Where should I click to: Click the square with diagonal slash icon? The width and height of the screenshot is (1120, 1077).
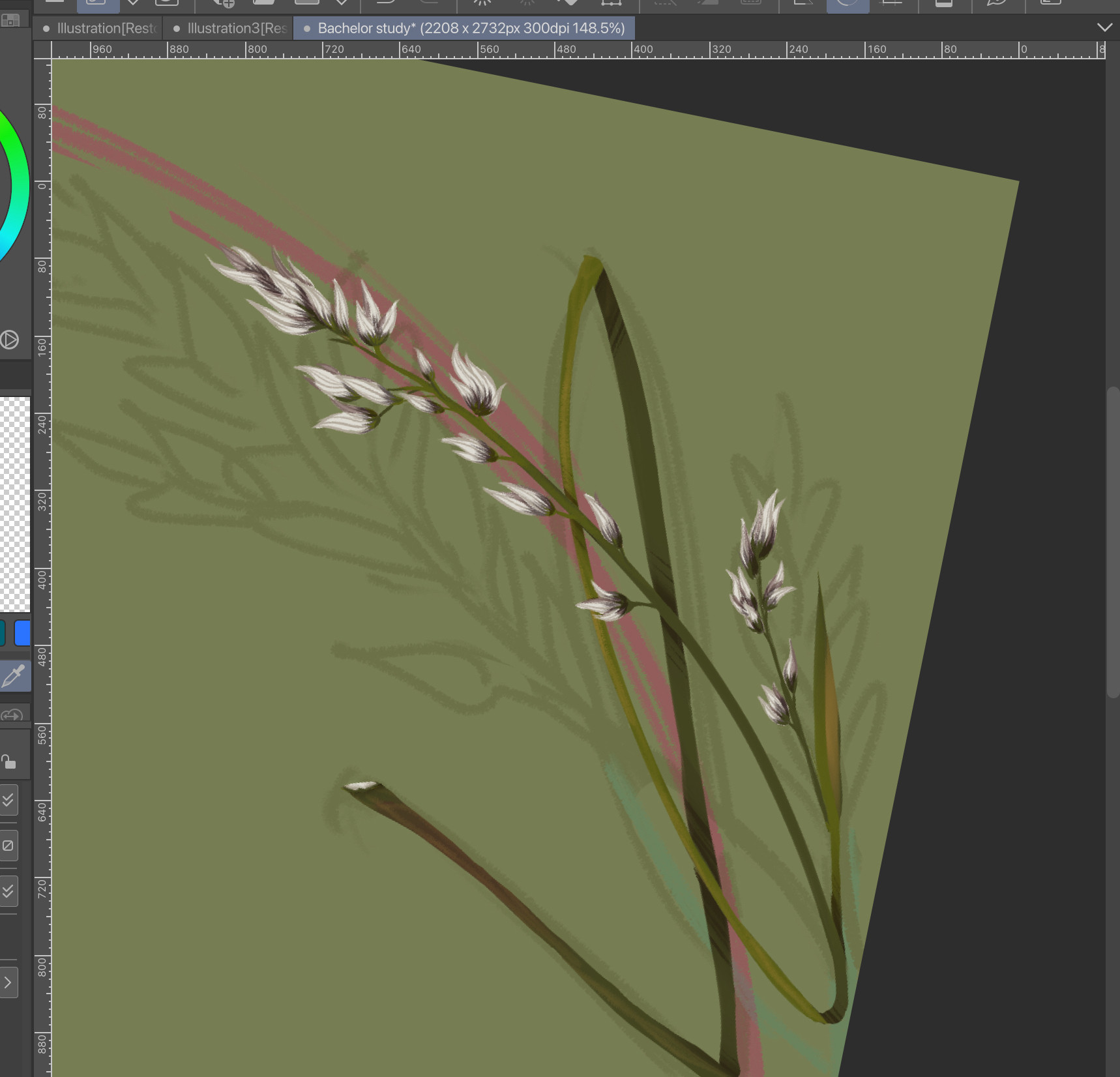pyautogui.click(x=8, y=846)
